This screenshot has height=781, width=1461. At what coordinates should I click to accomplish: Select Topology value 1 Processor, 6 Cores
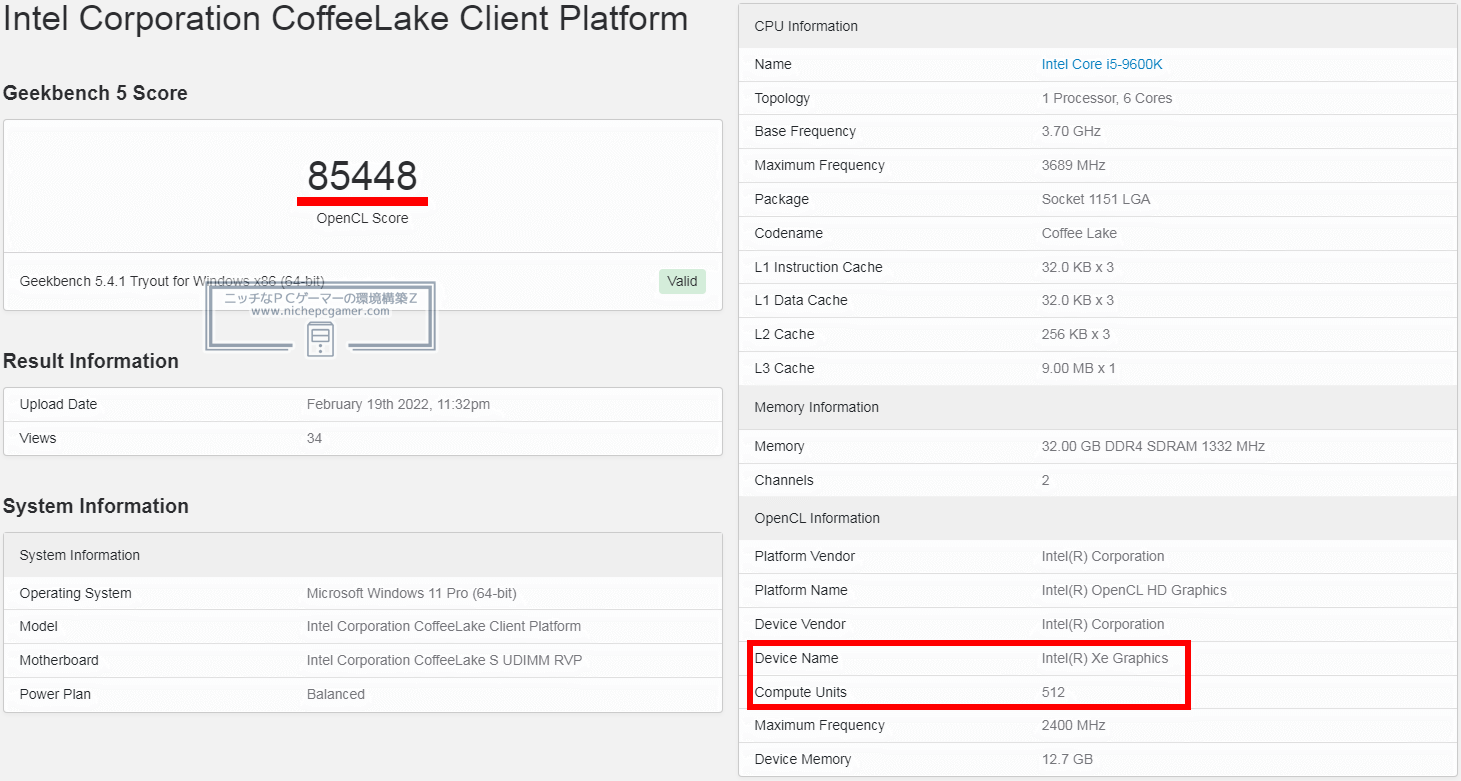1107,98
